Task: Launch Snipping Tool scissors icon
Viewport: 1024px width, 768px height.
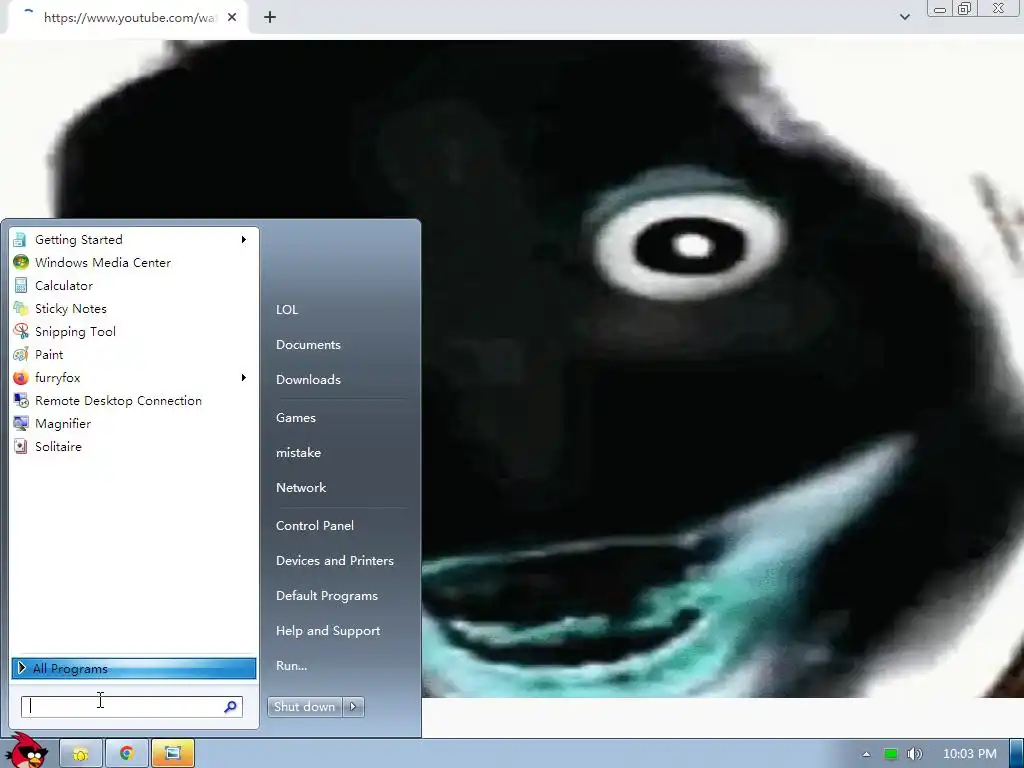Action: coord(20,332)
